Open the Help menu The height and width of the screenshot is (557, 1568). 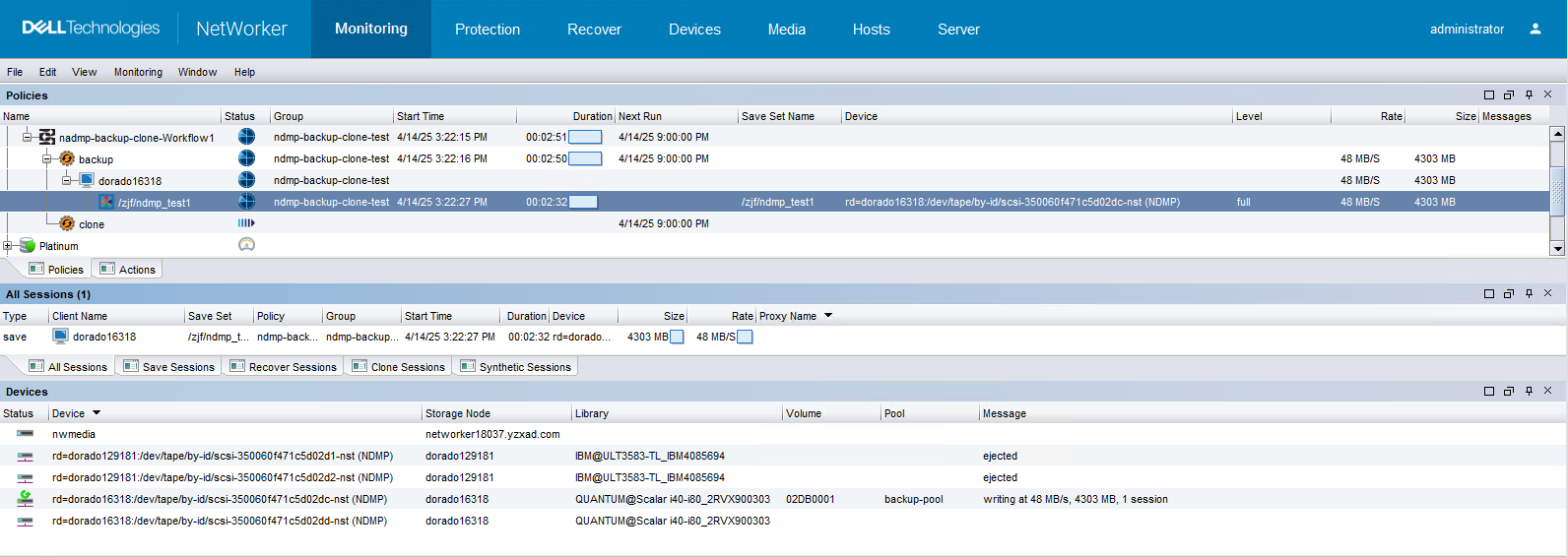tap(244, 72)
